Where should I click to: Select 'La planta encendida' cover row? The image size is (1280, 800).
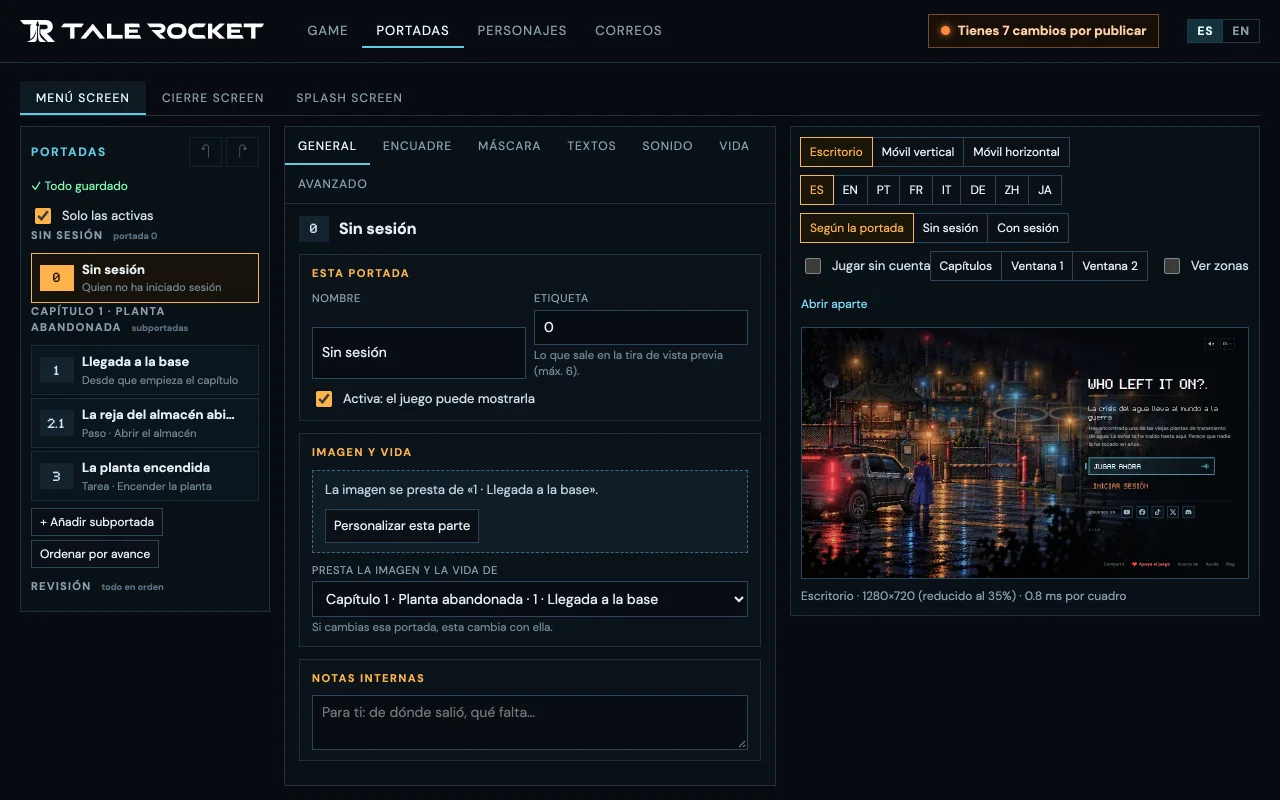[x=145, y=476]
